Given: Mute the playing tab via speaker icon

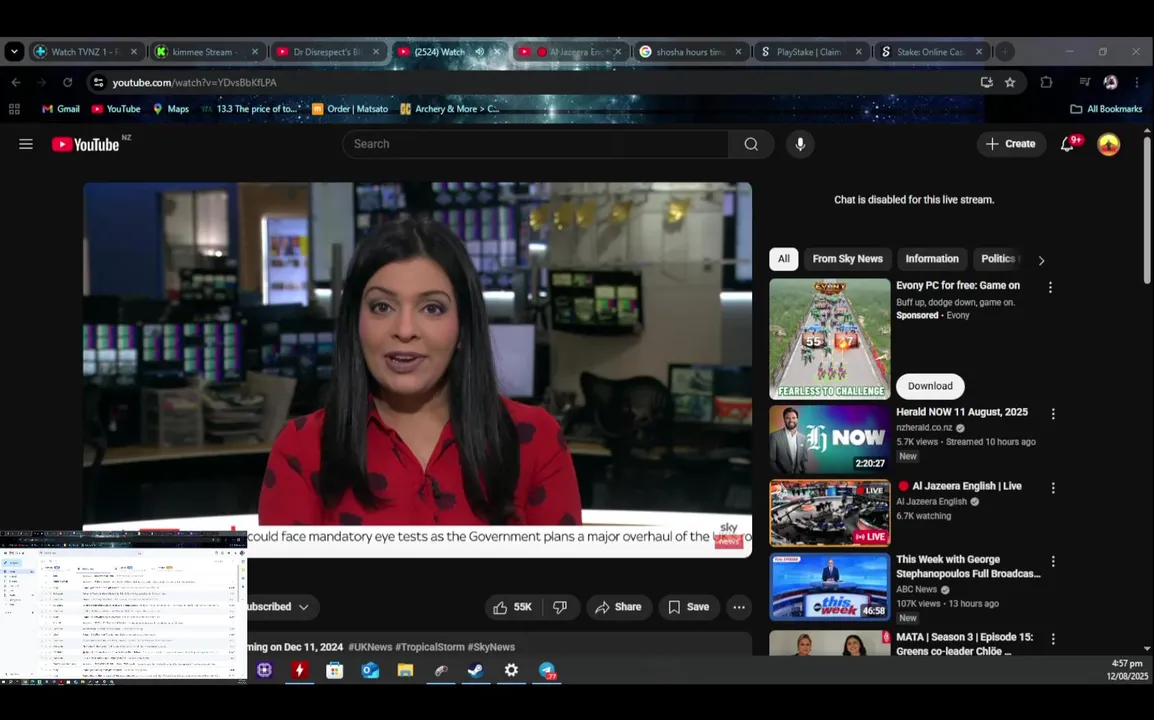Looking at the screenshot, I should (x=480, y=52).
